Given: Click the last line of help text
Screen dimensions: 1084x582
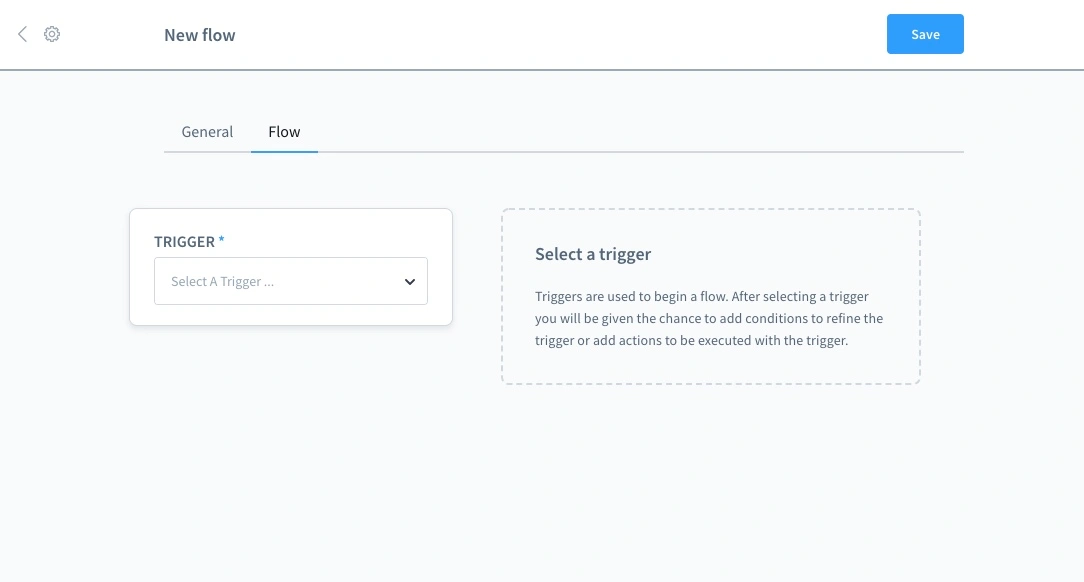Looking at the screenshot, I should 691,340.
